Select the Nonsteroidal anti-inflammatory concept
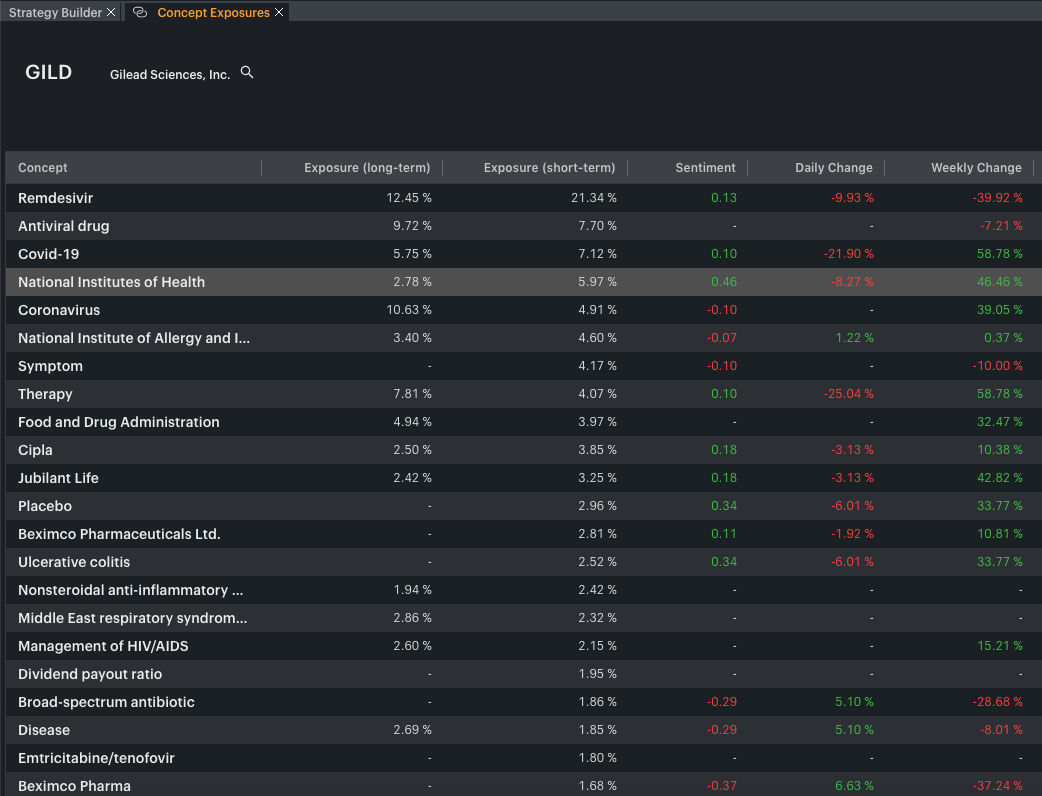 click(131, 590)
